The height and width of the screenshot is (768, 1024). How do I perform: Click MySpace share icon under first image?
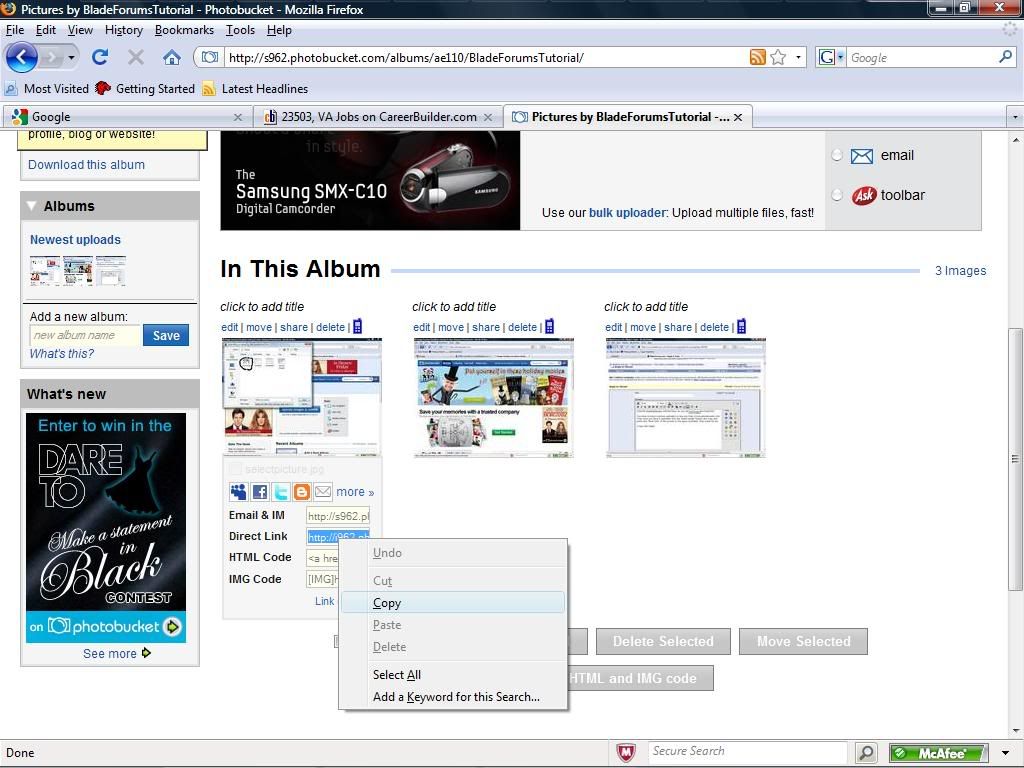(x=238, y=492)
